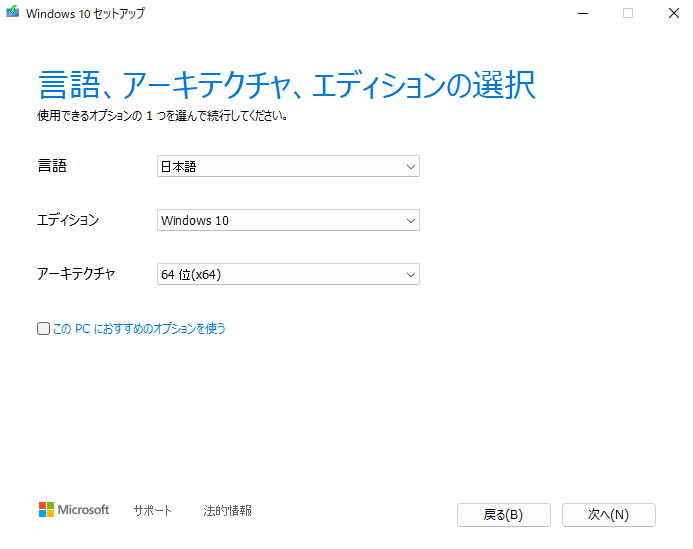Close the Windows 10 setup window

coord(674,13)
